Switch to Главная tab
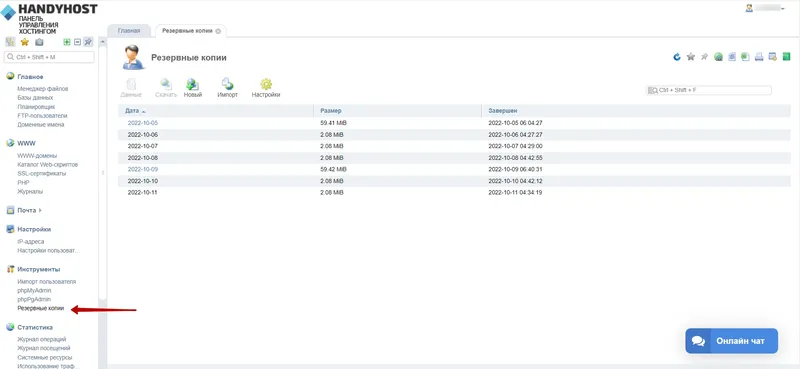This screenshot has height=369, width=800. [129, 31]
